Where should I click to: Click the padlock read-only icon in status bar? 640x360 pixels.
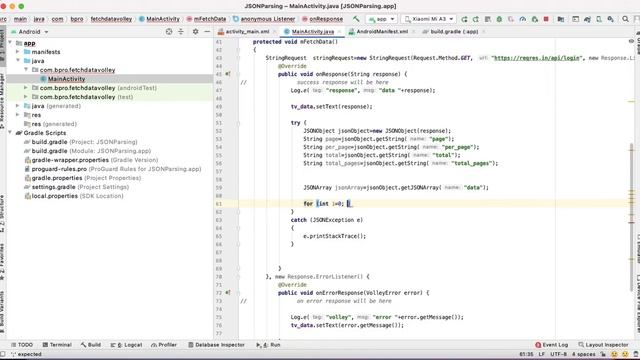pos(603,354)
